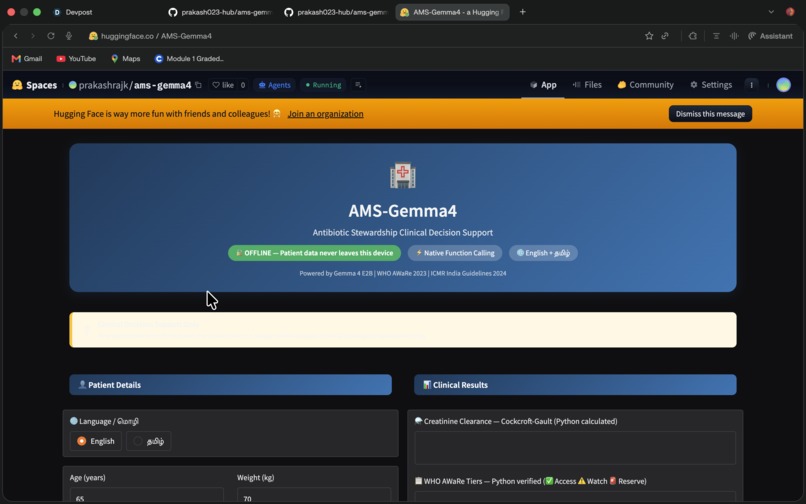Expand the tab list chevron
Screen dimensions: 806x504
coord(771,12)
